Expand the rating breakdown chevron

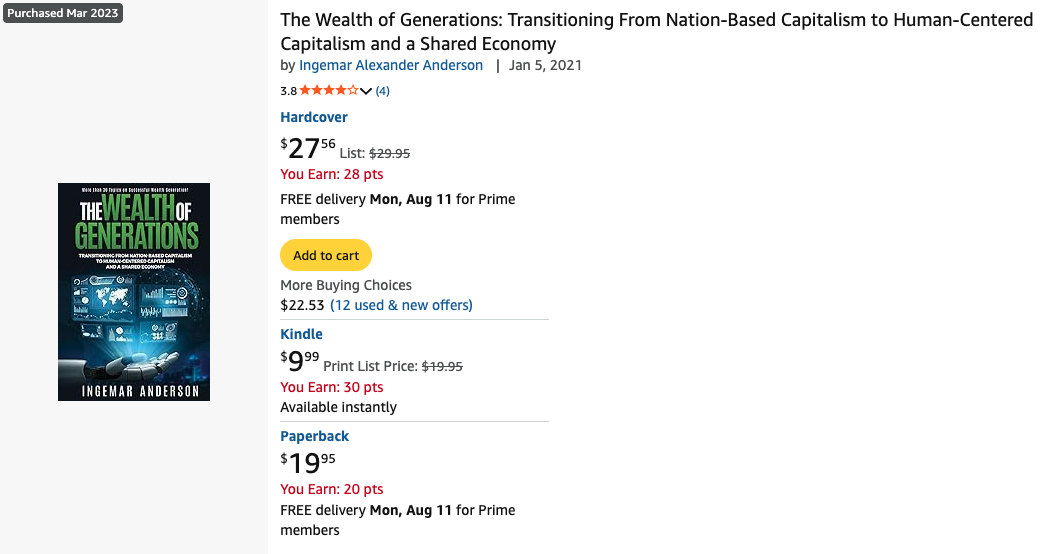click(366, 91)
